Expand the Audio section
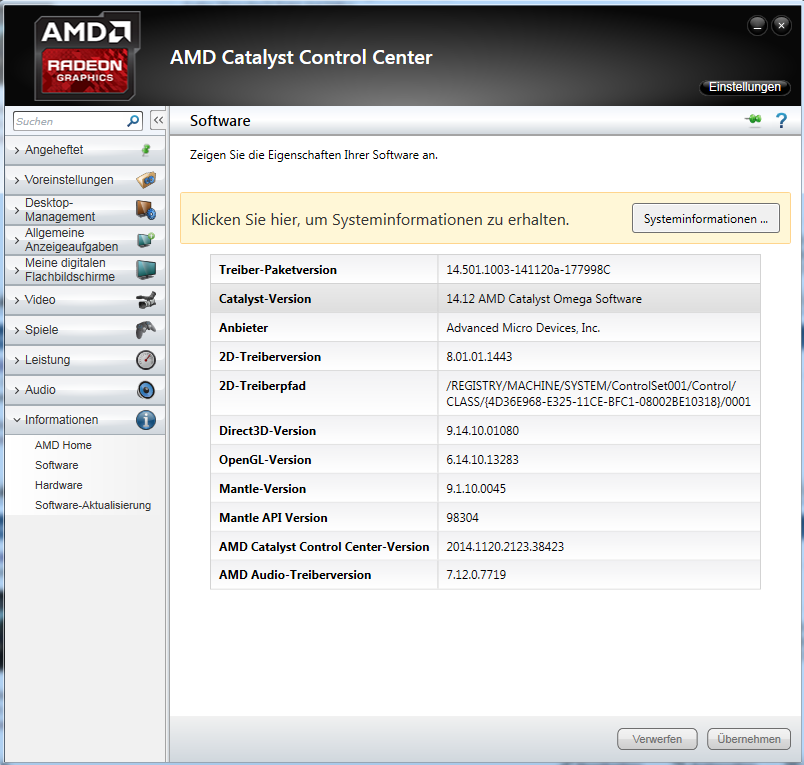 85,390
